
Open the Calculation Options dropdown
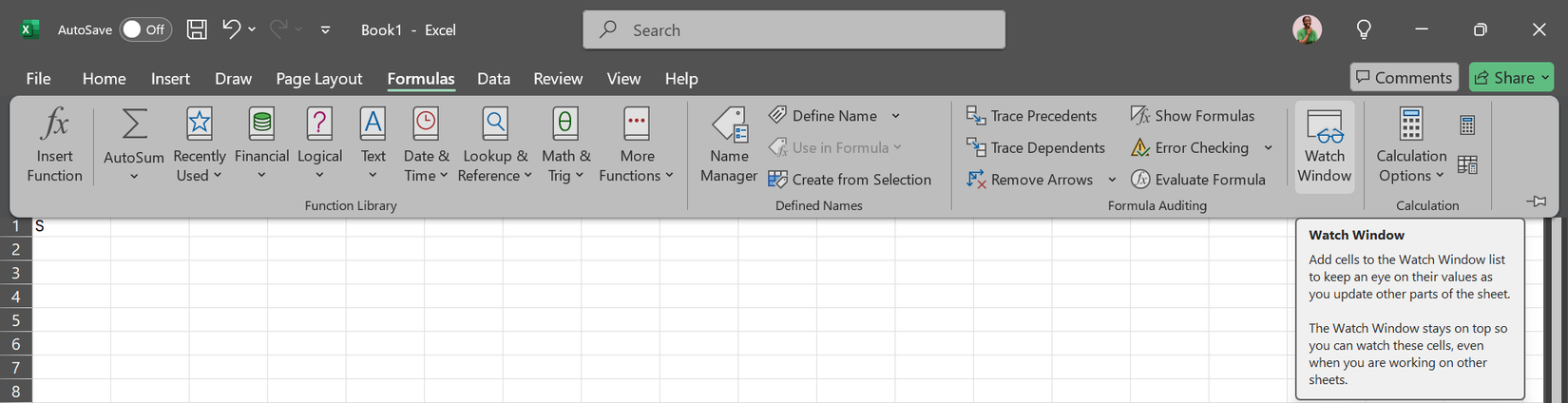pos(1411,145)
